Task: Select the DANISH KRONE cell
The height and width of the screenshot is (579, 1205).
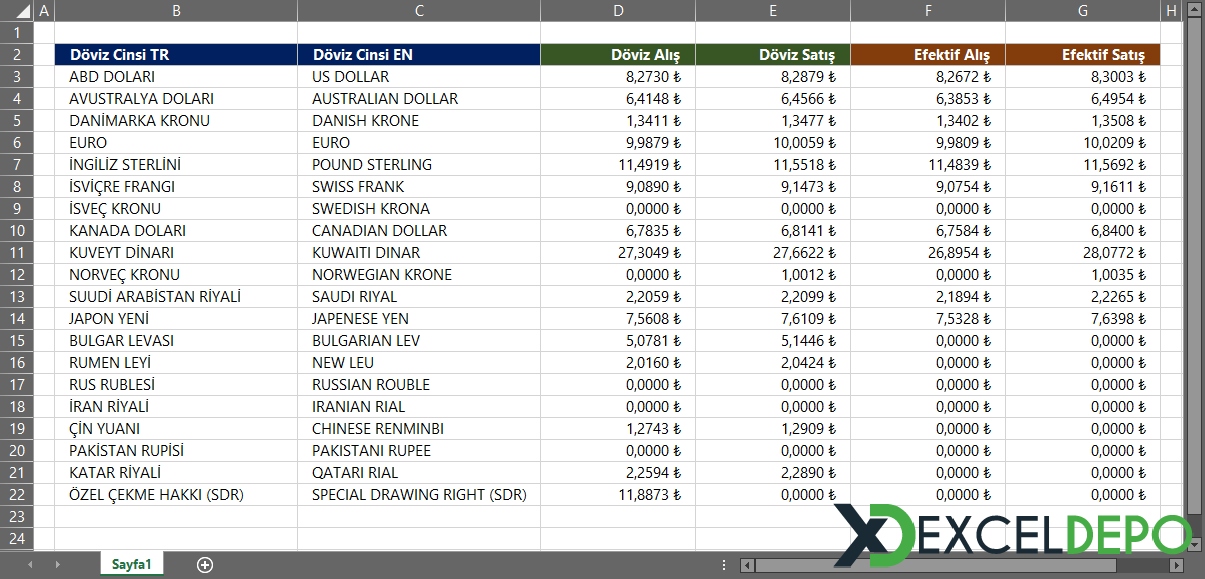Action: pyautogui.click(x=419, y=121)
